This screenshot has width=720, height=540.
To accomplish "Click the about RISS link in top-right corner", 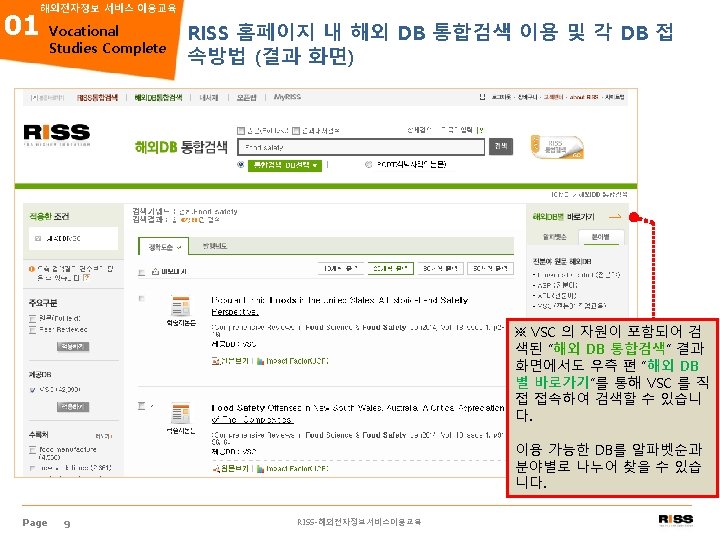I will [x=584, y=97].
